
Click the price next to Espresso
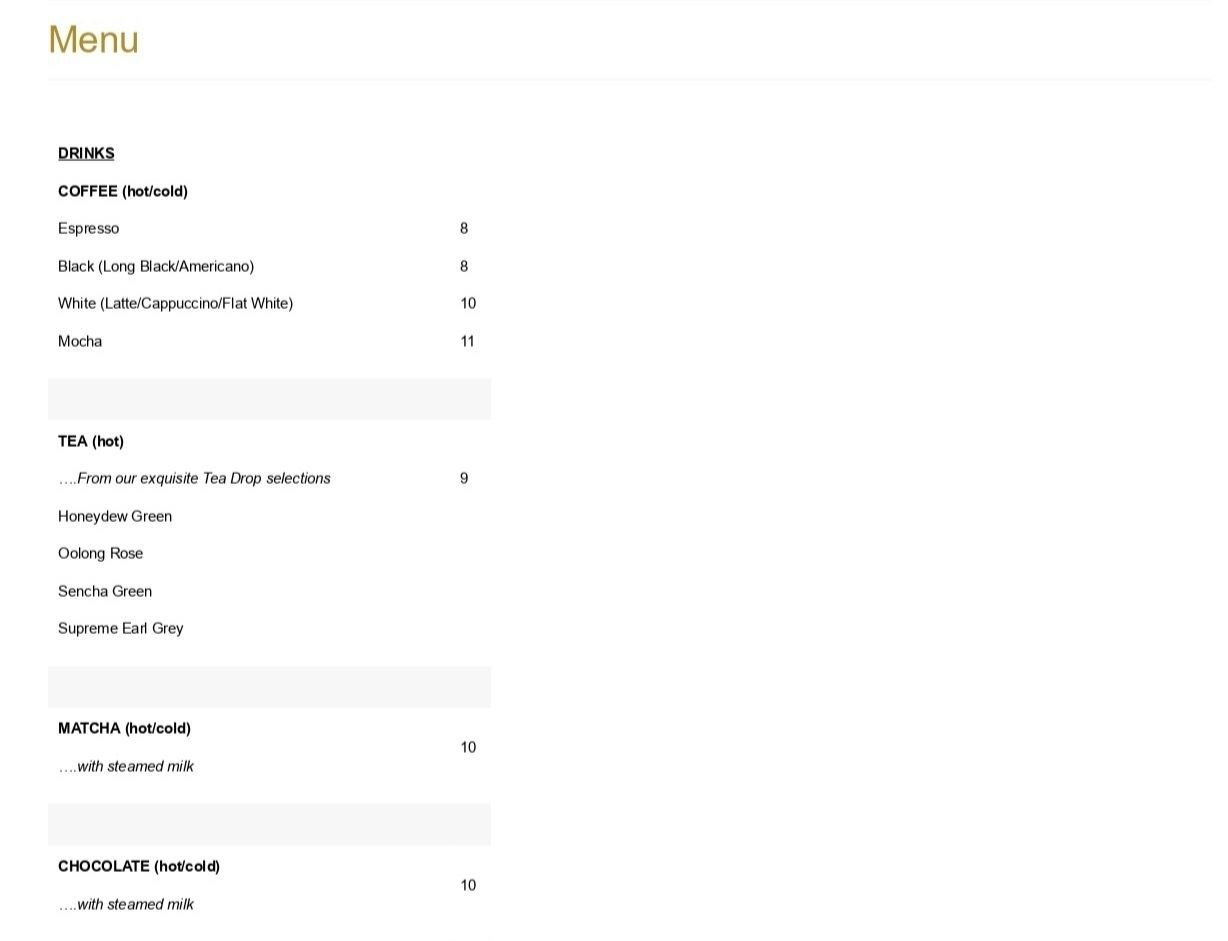pos(464,228)
